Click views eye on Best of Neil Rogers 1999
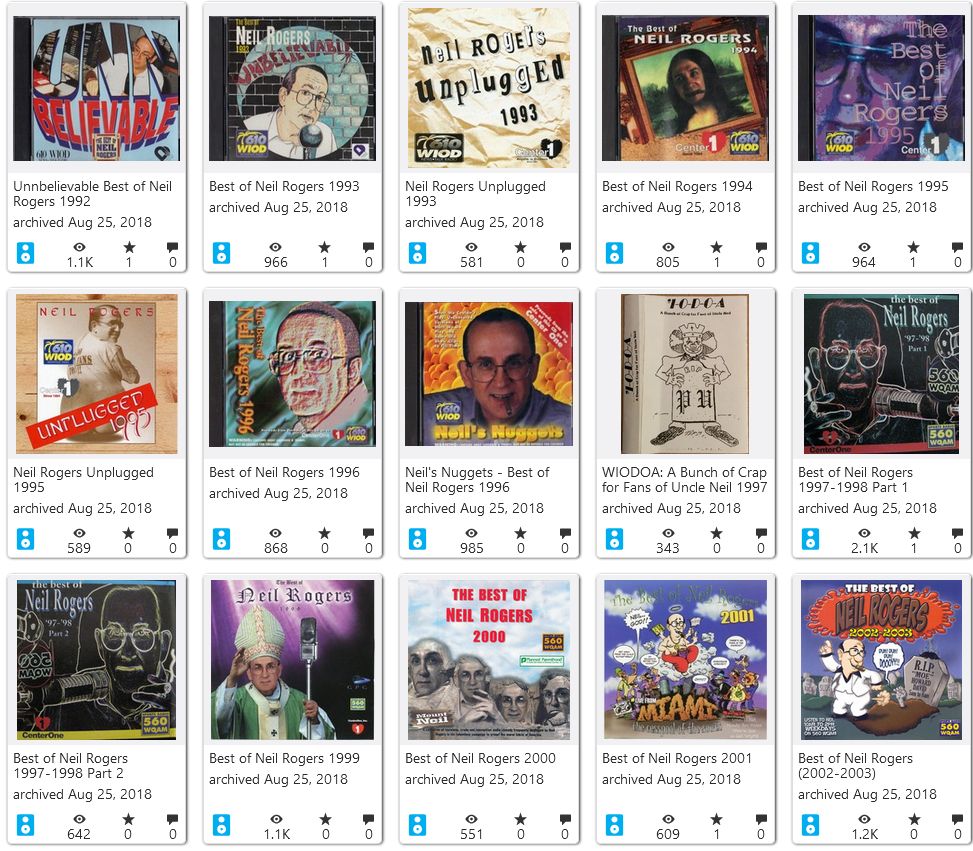Screen dimensions: 973x851 click(276, 819)
